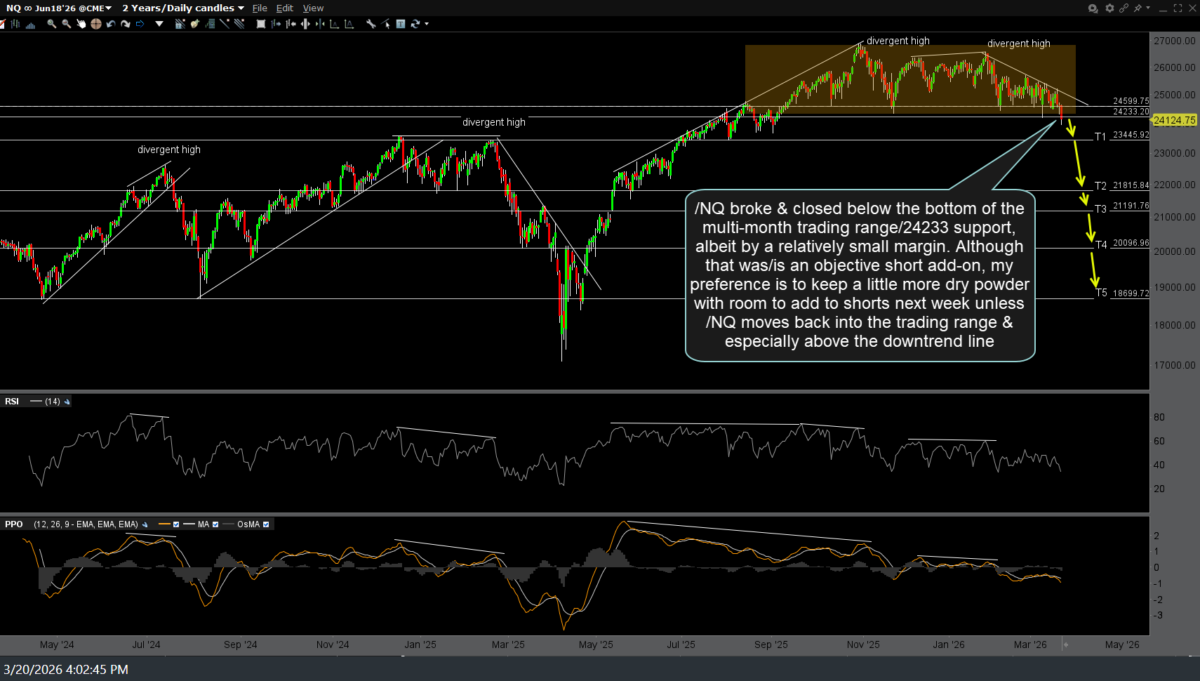The width and height of the screenshot is (1200, 681).
Task: Select the text annotation tool
Action: pyautogui.click(x=400, y=23)
